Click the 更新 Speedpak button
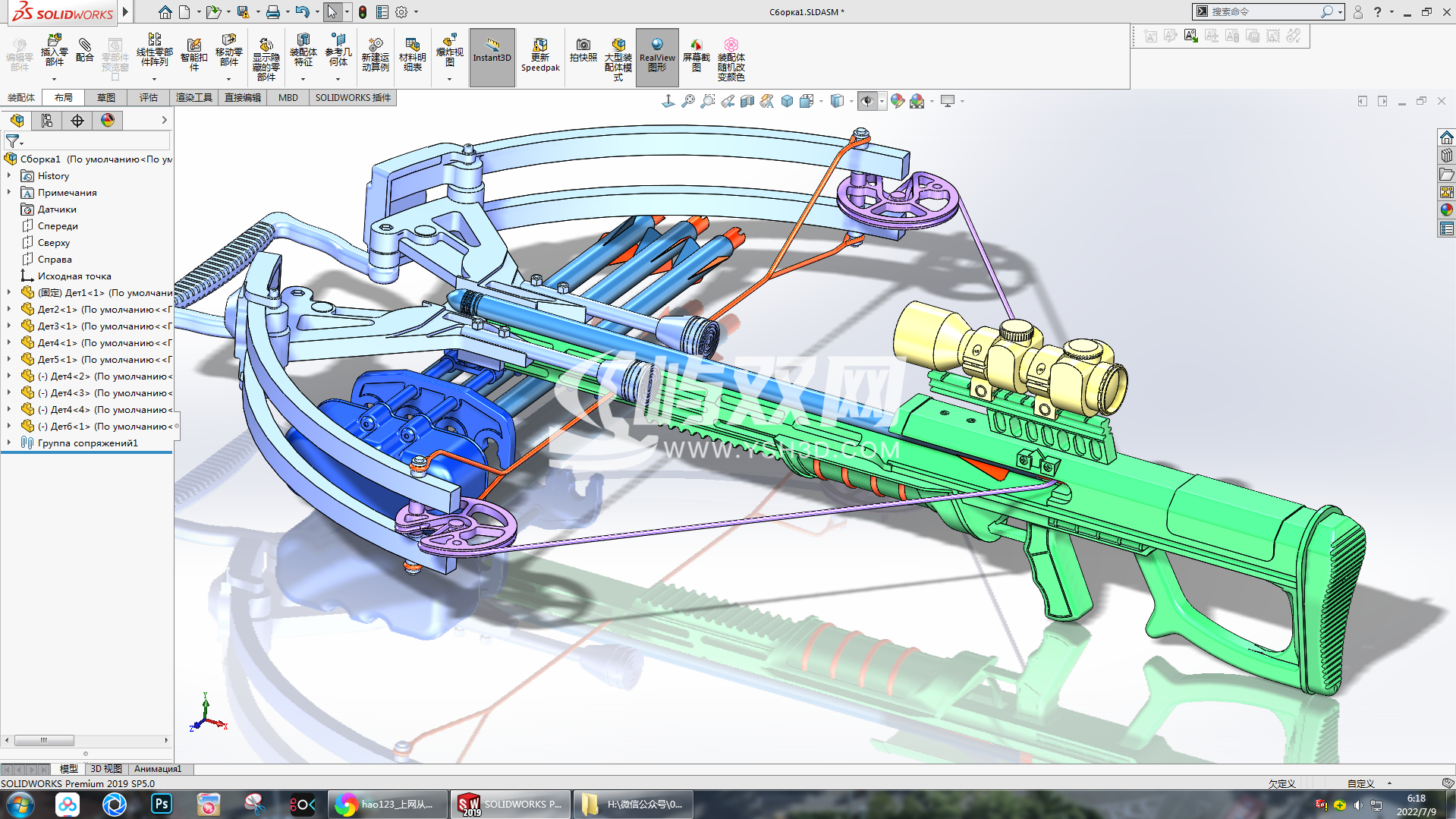 tap(540, 55)
